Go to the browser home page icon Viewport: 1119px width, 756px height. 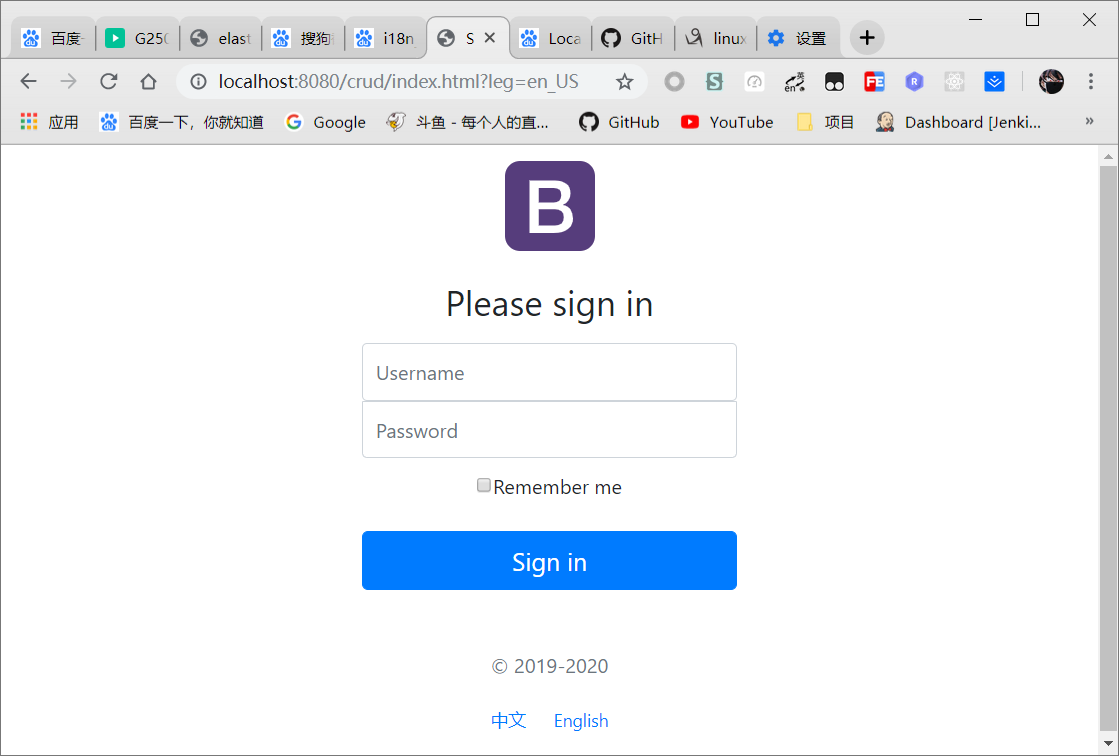(x=148, y=81)
